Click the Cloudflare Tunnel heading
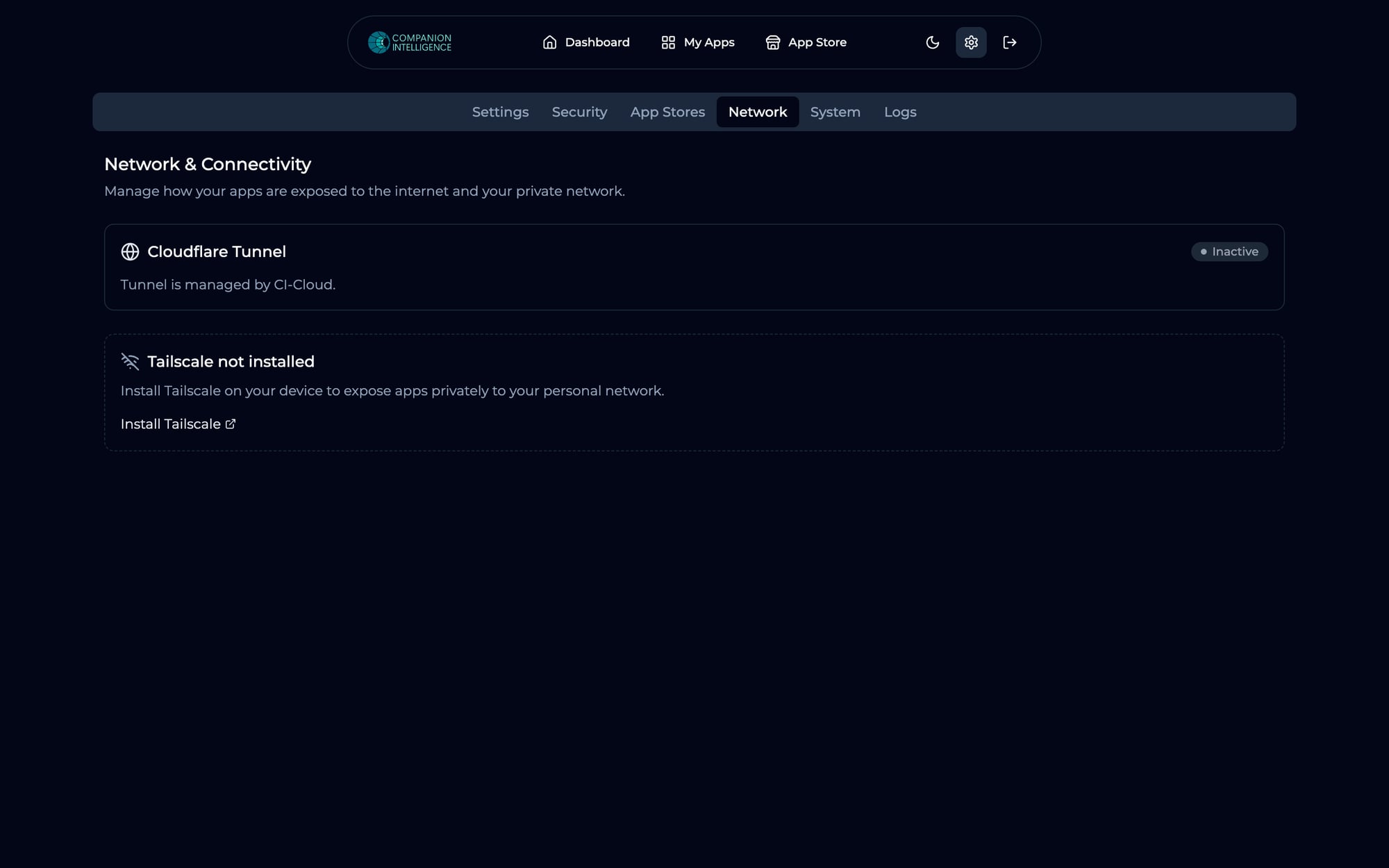Viewport: 1389px width, 868px height. coord(217,251)
